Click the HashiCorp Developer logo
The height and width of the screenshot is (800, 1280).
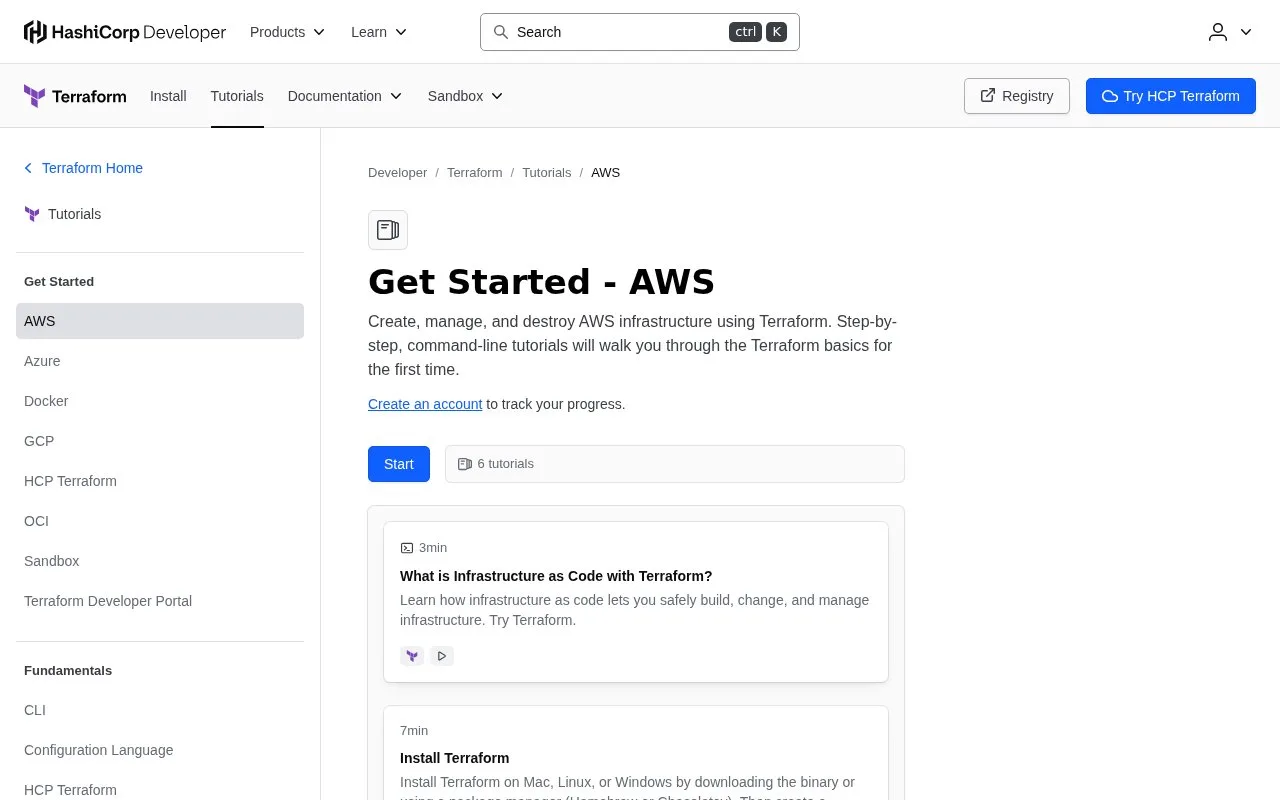pyautogui.click(x=125, y=32)
